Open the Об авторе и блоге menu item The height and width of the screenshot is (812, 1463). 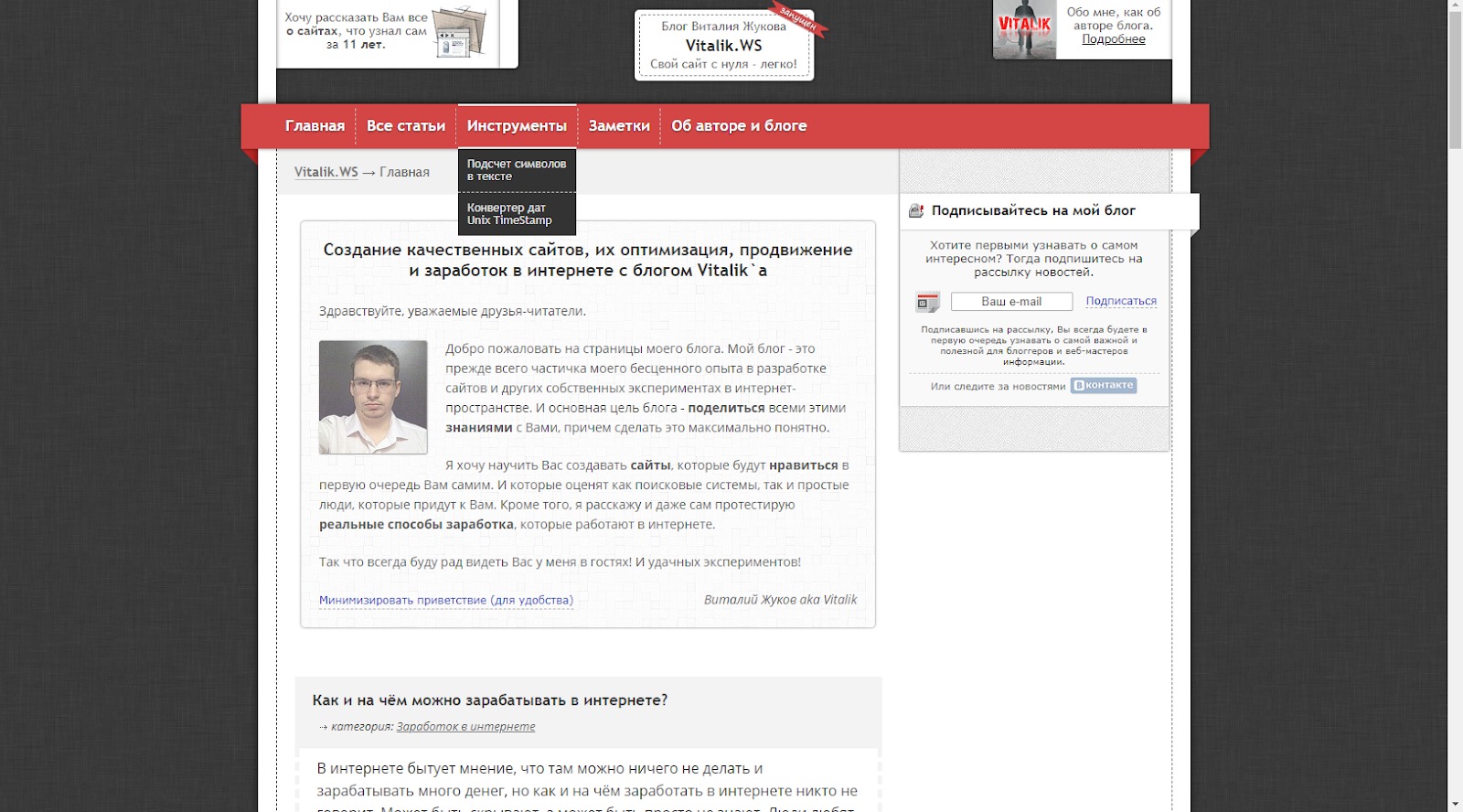point(739,126)
